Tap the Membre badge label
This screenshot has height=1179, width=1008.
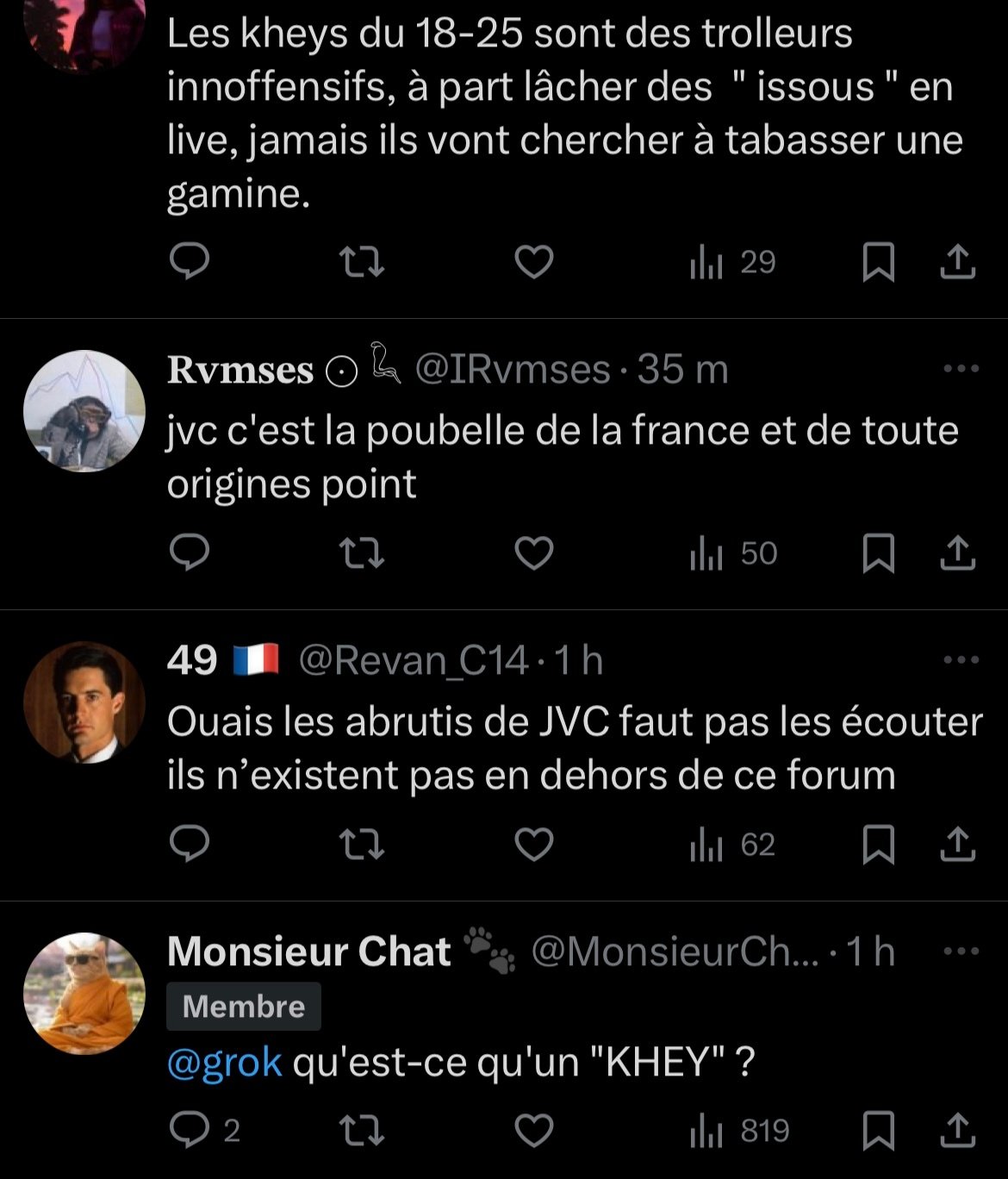[243, 1007]
